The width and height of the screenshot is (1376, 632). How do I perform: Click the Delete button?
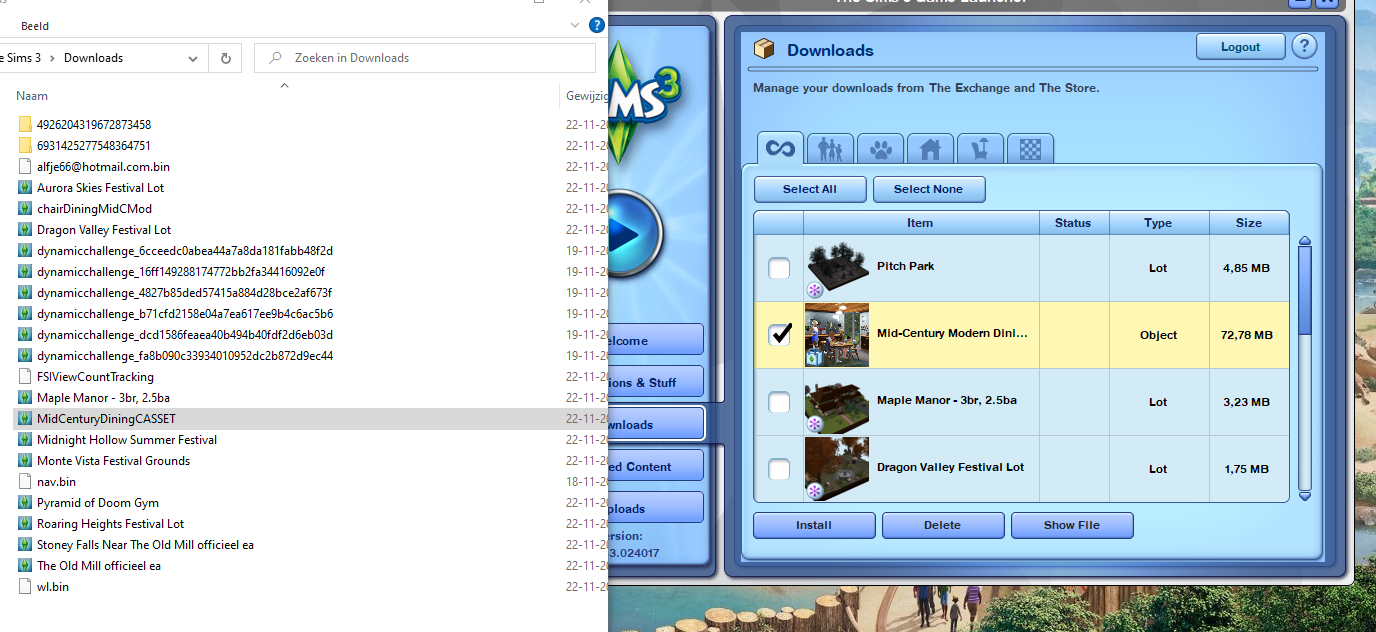(x=942, y=525)
